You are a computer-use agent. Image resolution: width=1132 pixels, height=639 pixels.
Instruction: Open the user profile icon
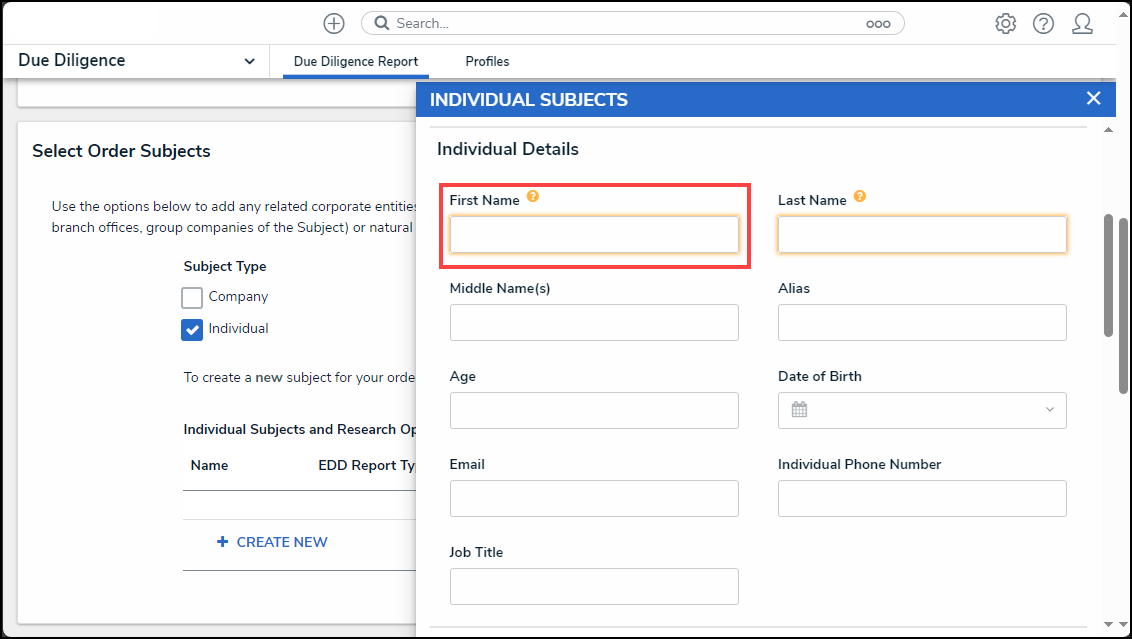(1082, 24)
